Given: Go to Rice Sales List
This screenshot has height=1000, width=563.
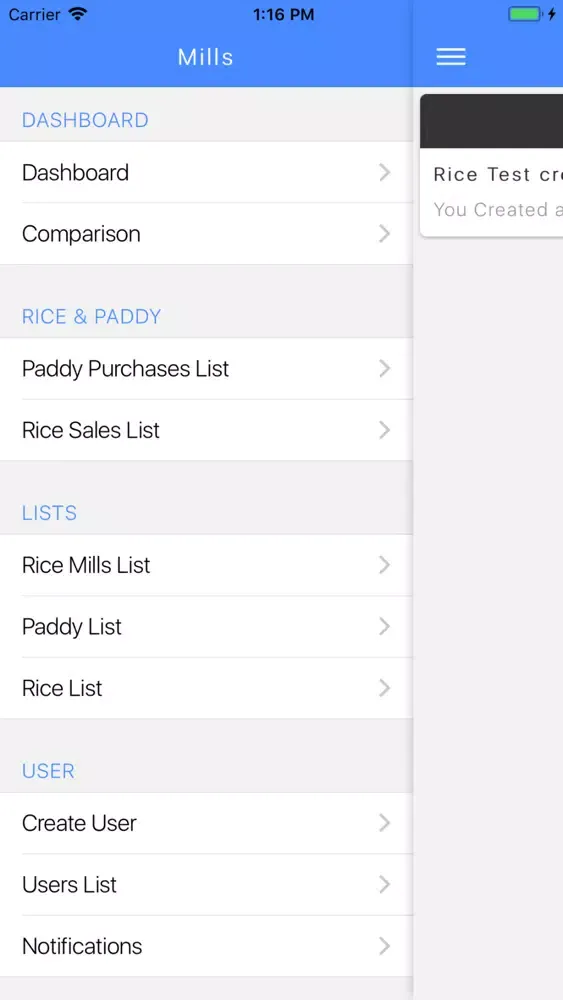Looking at the screenshot, I should coord(207,430).
